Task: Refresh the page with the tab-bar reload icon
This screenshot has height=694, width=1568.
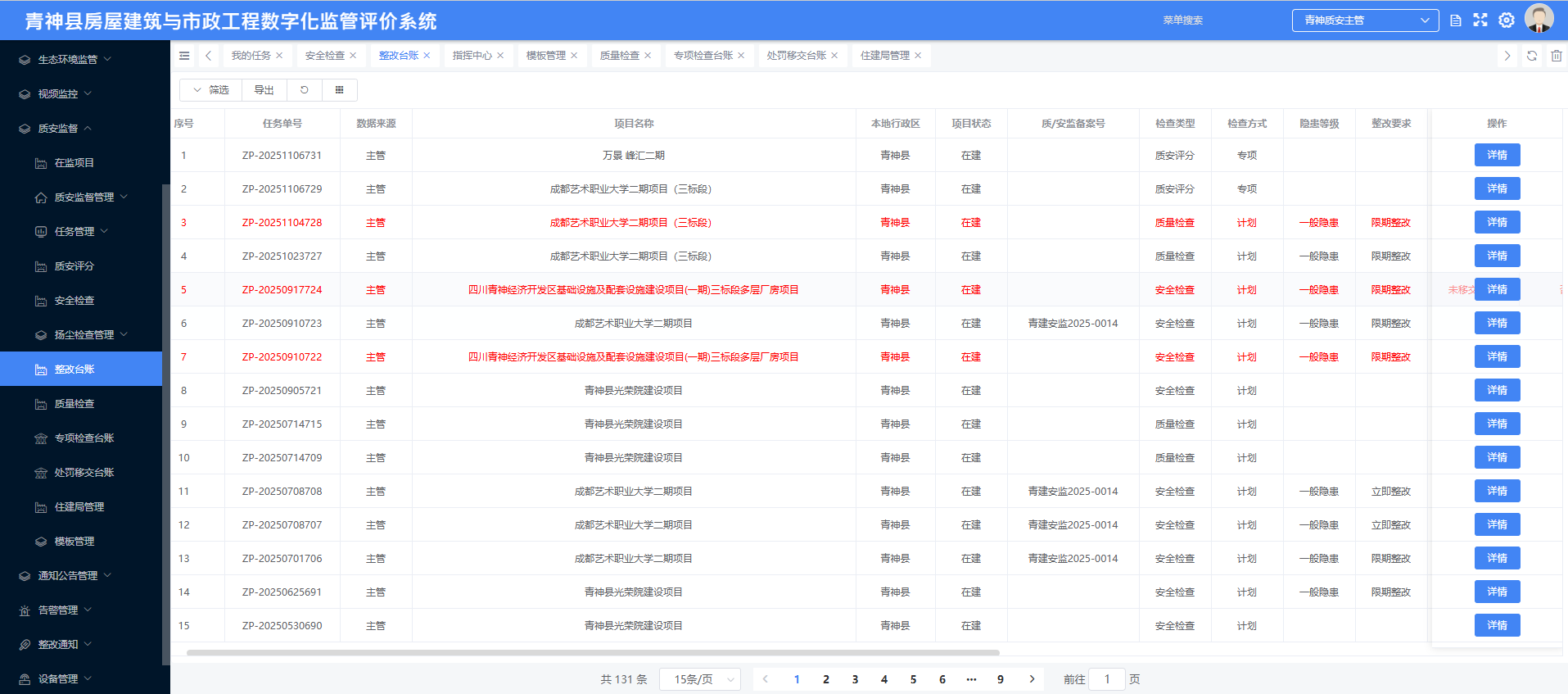Action: click(1532, 56)
